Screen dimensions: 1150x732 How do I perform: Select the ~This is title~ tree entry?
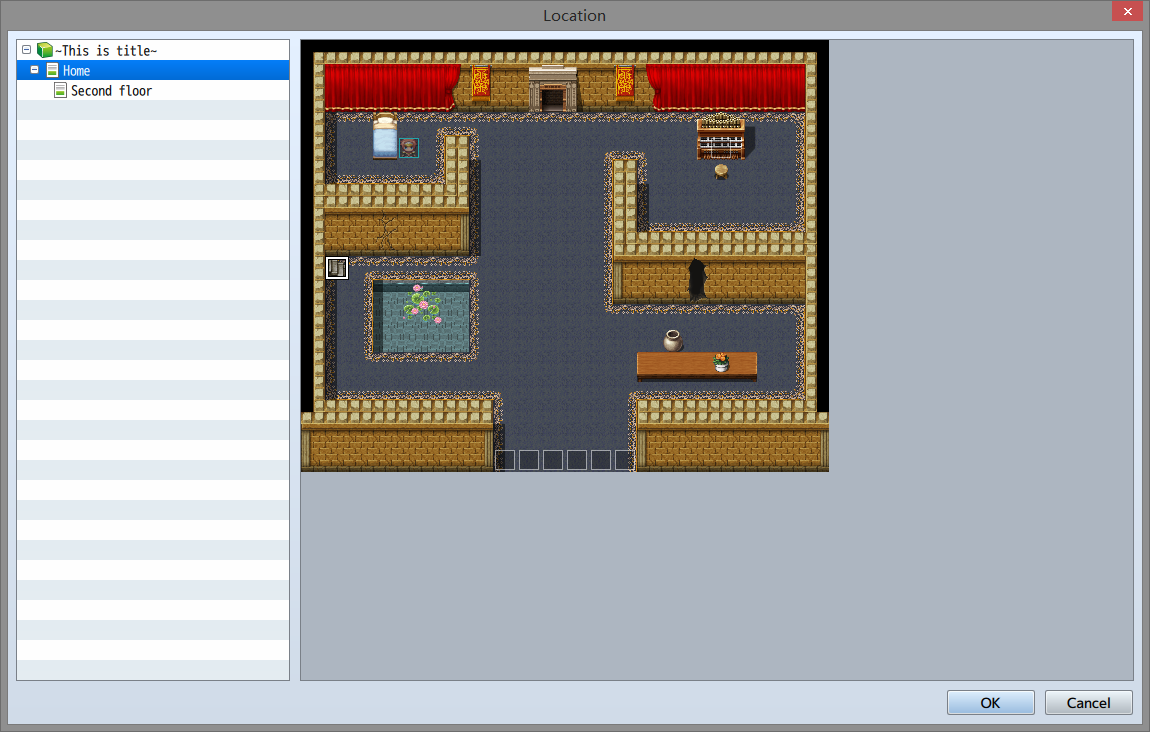click(x=106, y=50)
